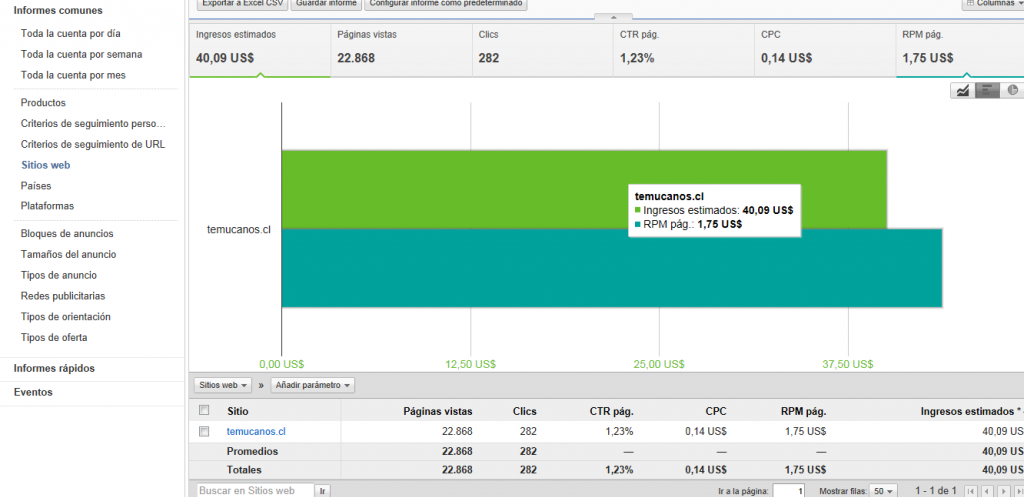Click the 12,50 US$ axis label

471,364
